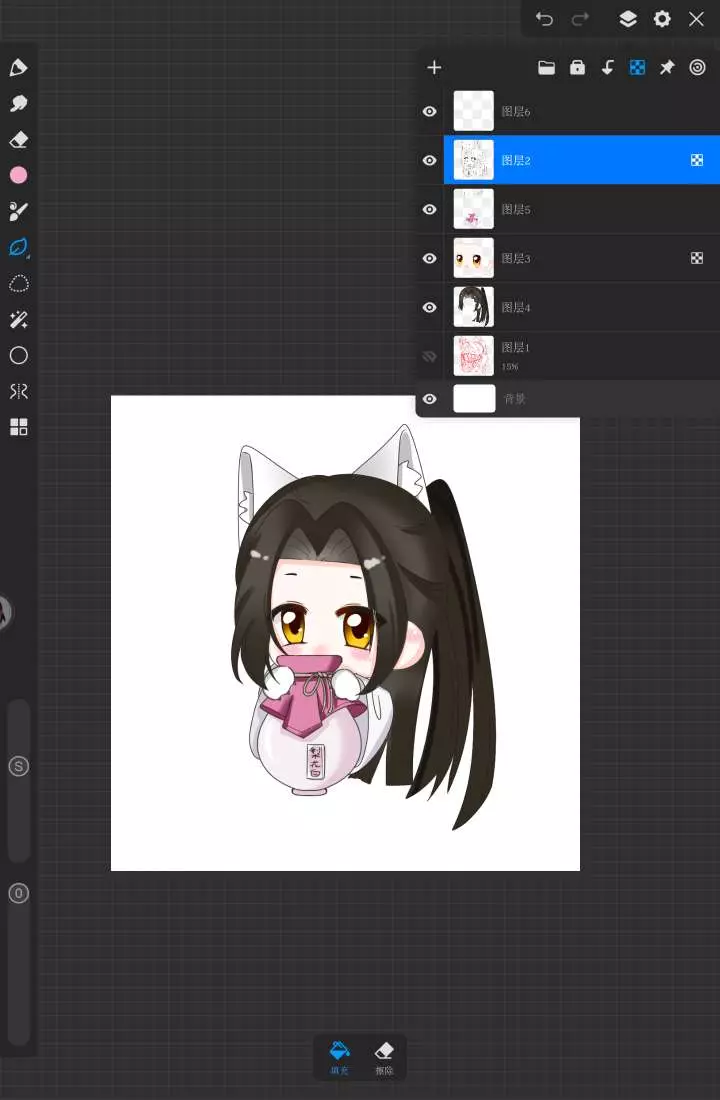Screen dimensions: 720x1100
Task: Tap the partially hidden round left-edge button
Action: click(x=5, y=612)
